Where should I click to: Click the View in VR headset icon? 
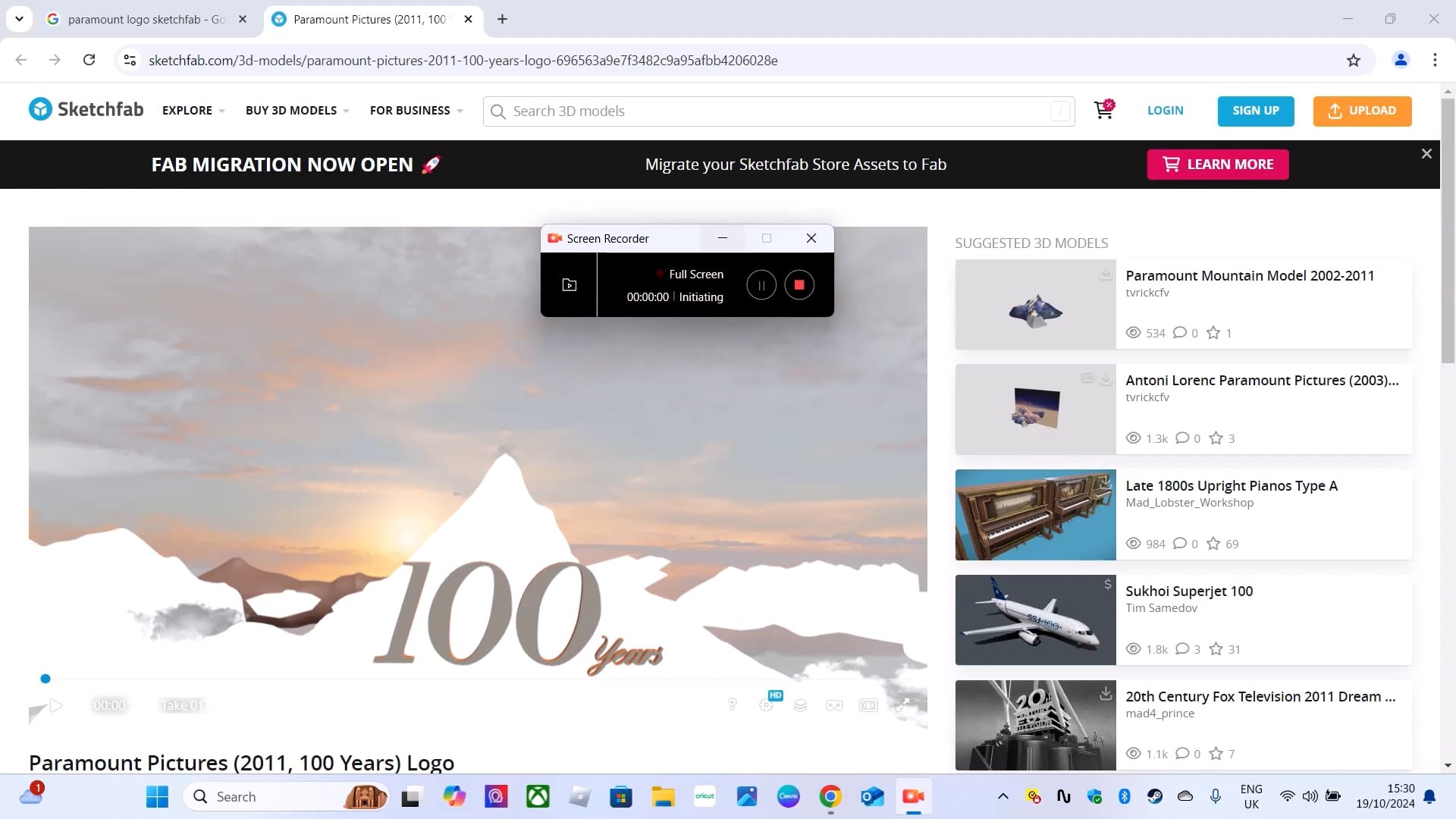click(834, 705)
